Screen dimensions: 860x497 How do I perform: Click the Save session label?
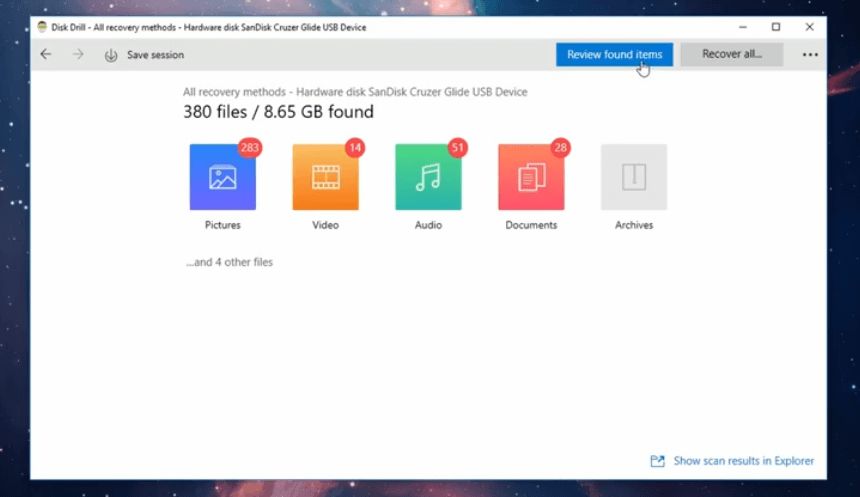(x=155, y=55)
